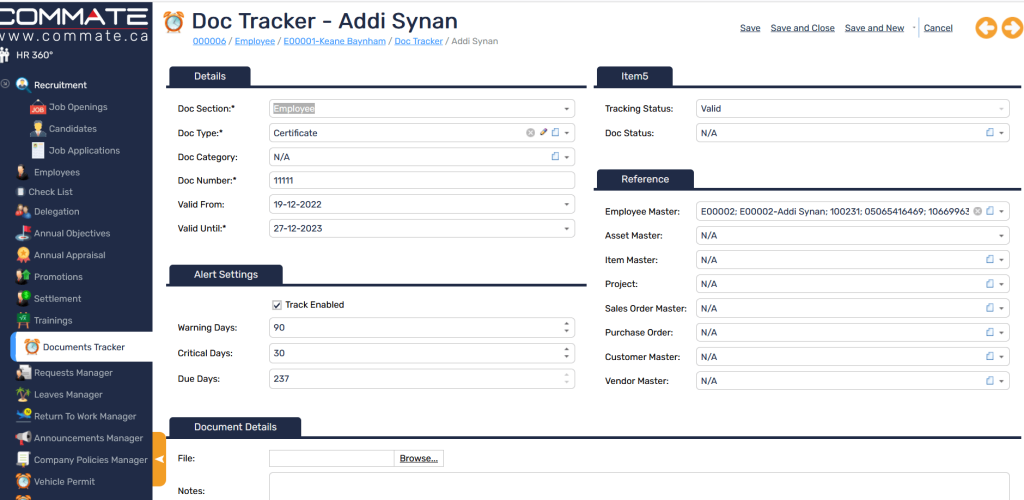Expand the Asset Master dropdown

tap(1002, 236)
